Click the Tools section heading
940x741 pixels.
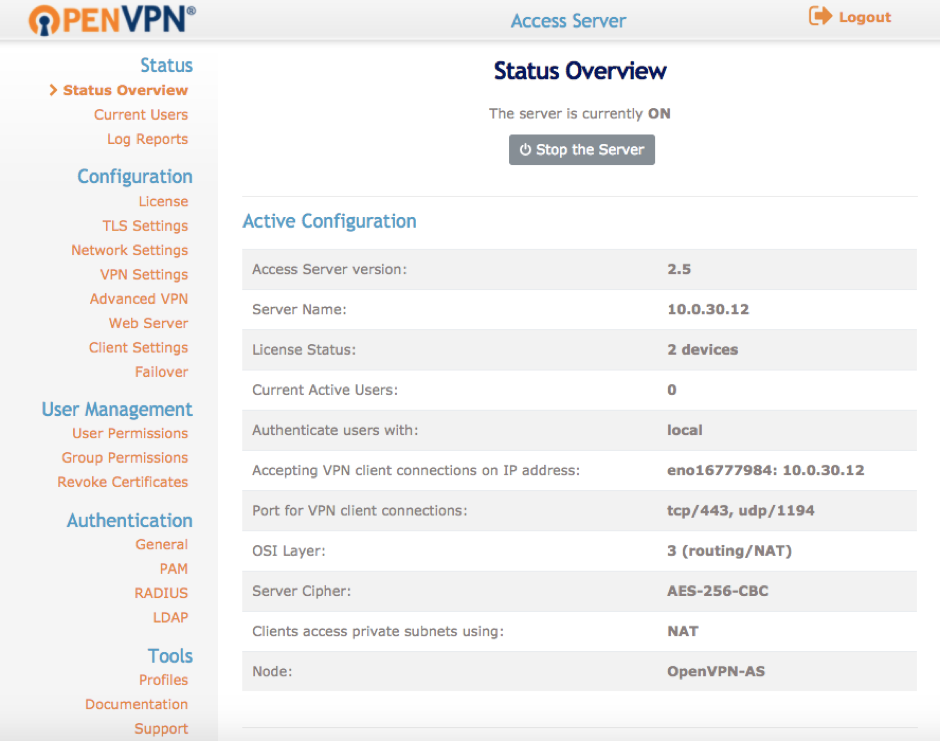coord(170,656)
